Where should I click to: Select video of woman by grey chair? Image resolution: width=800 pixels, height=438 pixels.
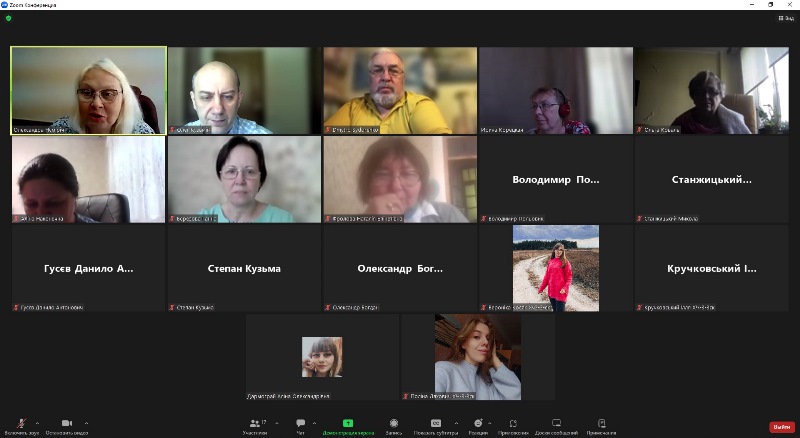[88, 179]
